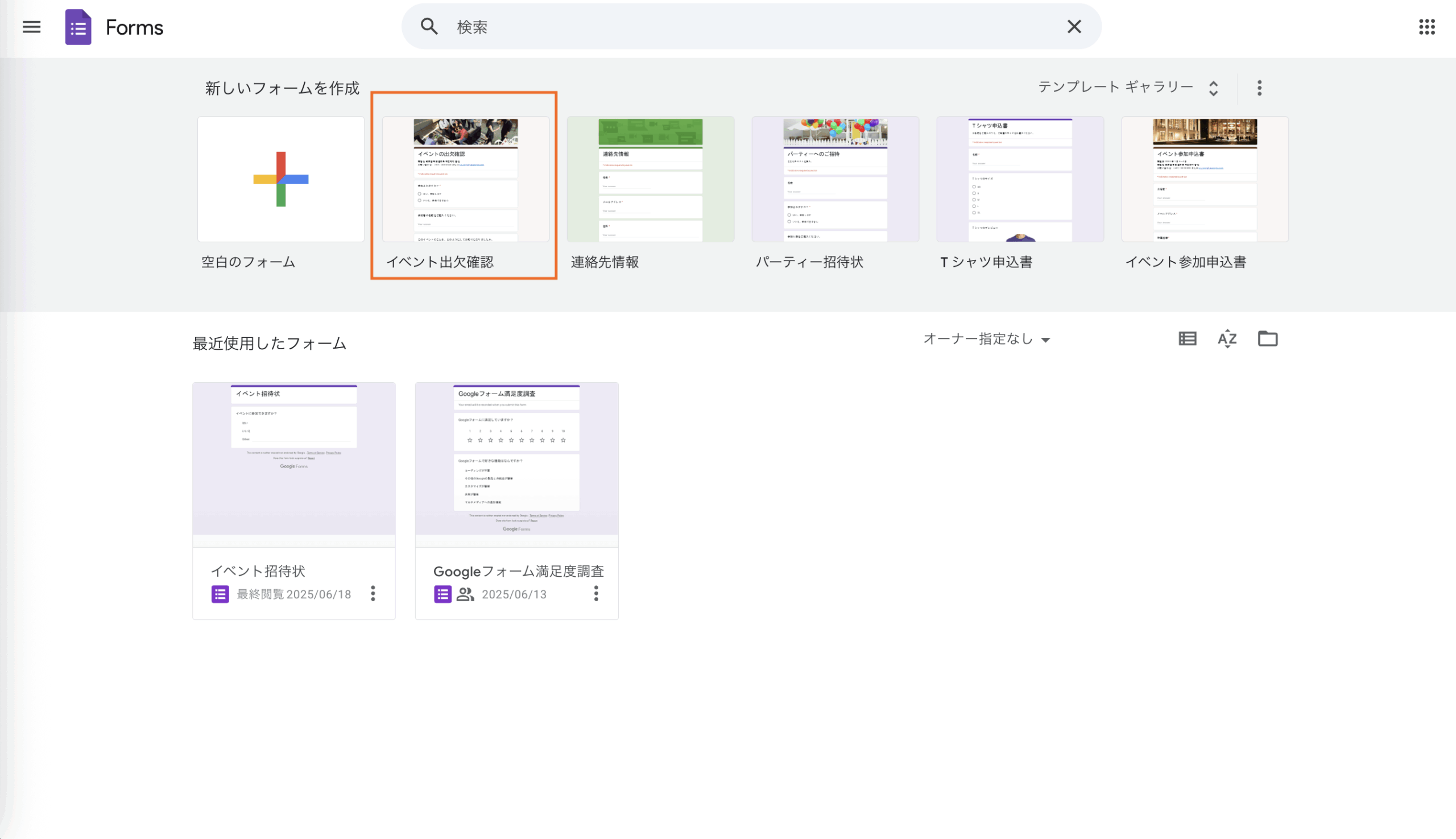Choose the 連絡先情報 template
The image size is (1456, 839).
pos(650,179)
